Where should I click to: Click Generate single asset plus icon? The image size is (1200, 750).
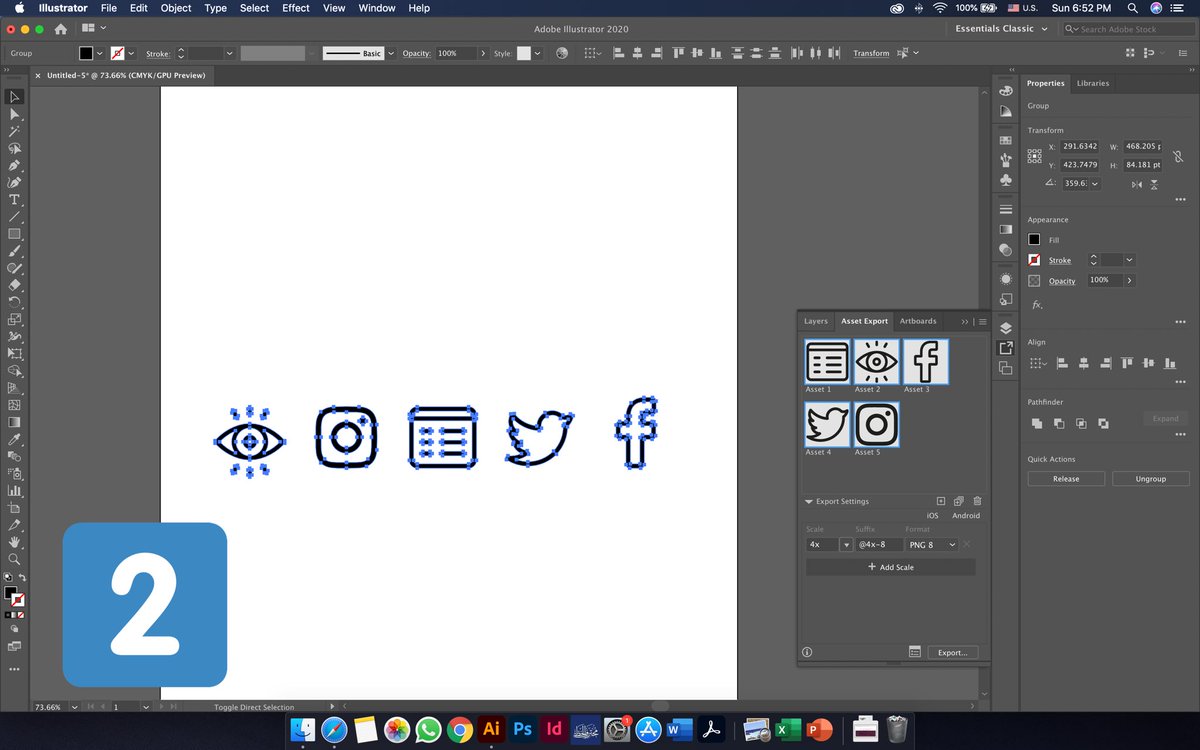pos(941,501)
